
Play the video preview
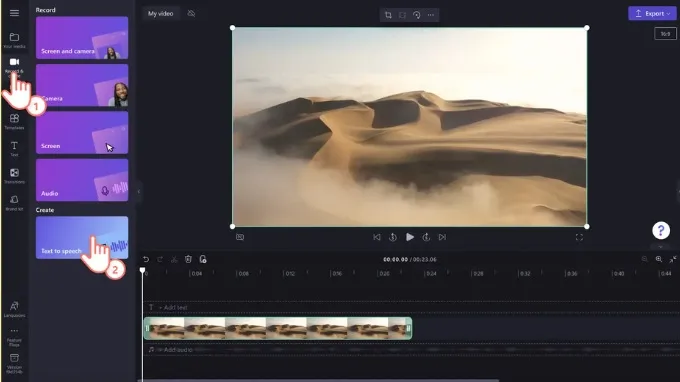(409, 237)
